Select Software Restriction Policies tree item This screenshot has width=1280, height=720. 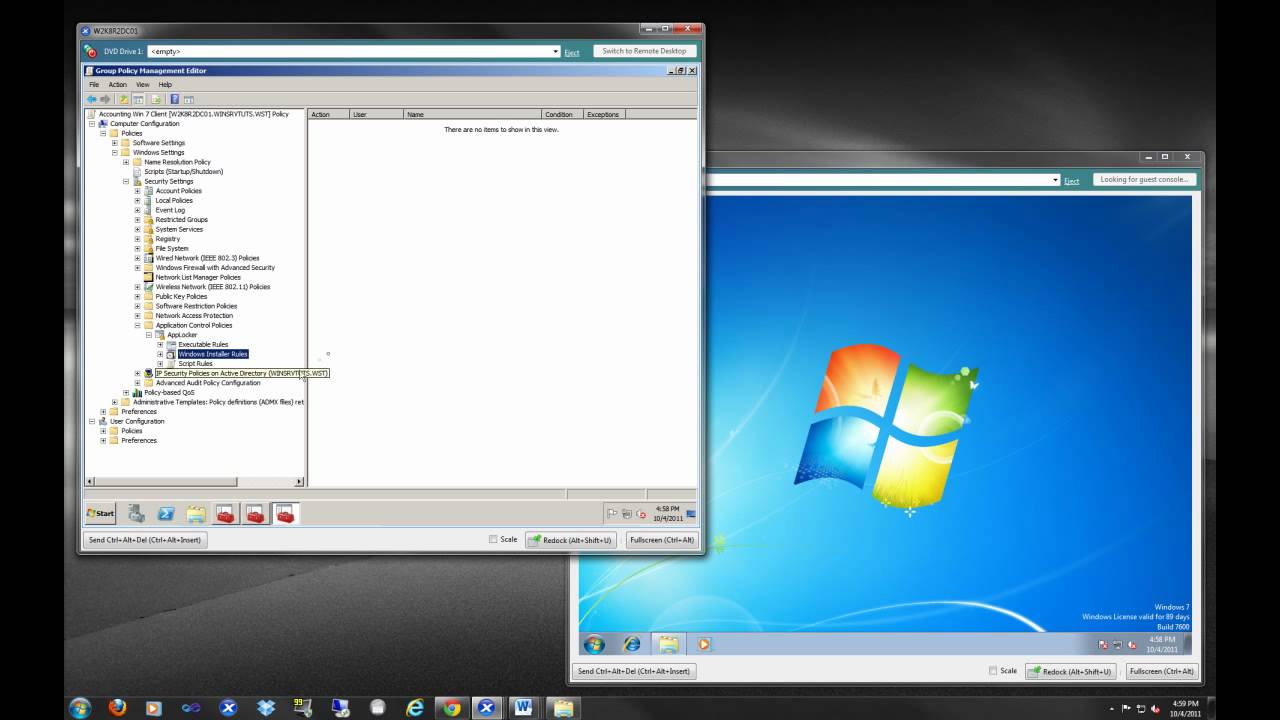196,306
